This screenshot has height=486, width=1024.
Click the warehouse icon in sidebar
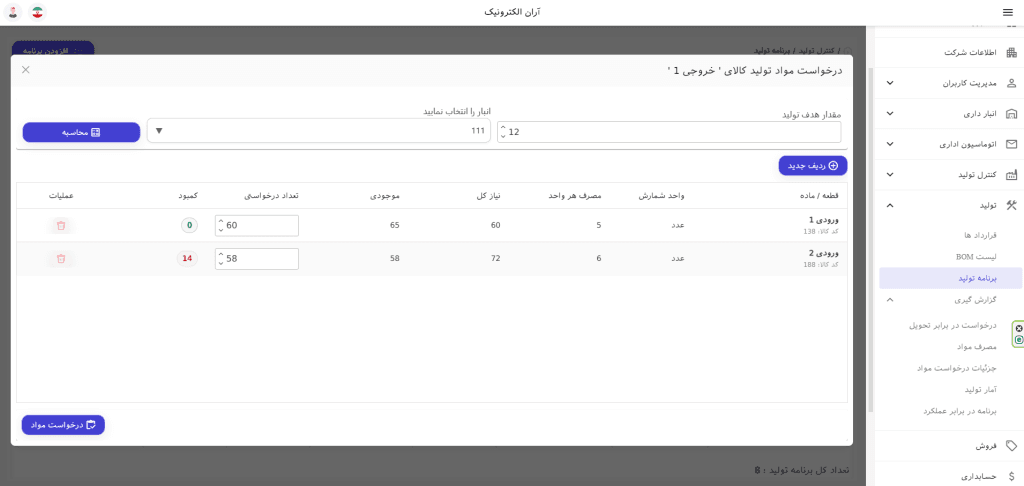[1012, 114]
